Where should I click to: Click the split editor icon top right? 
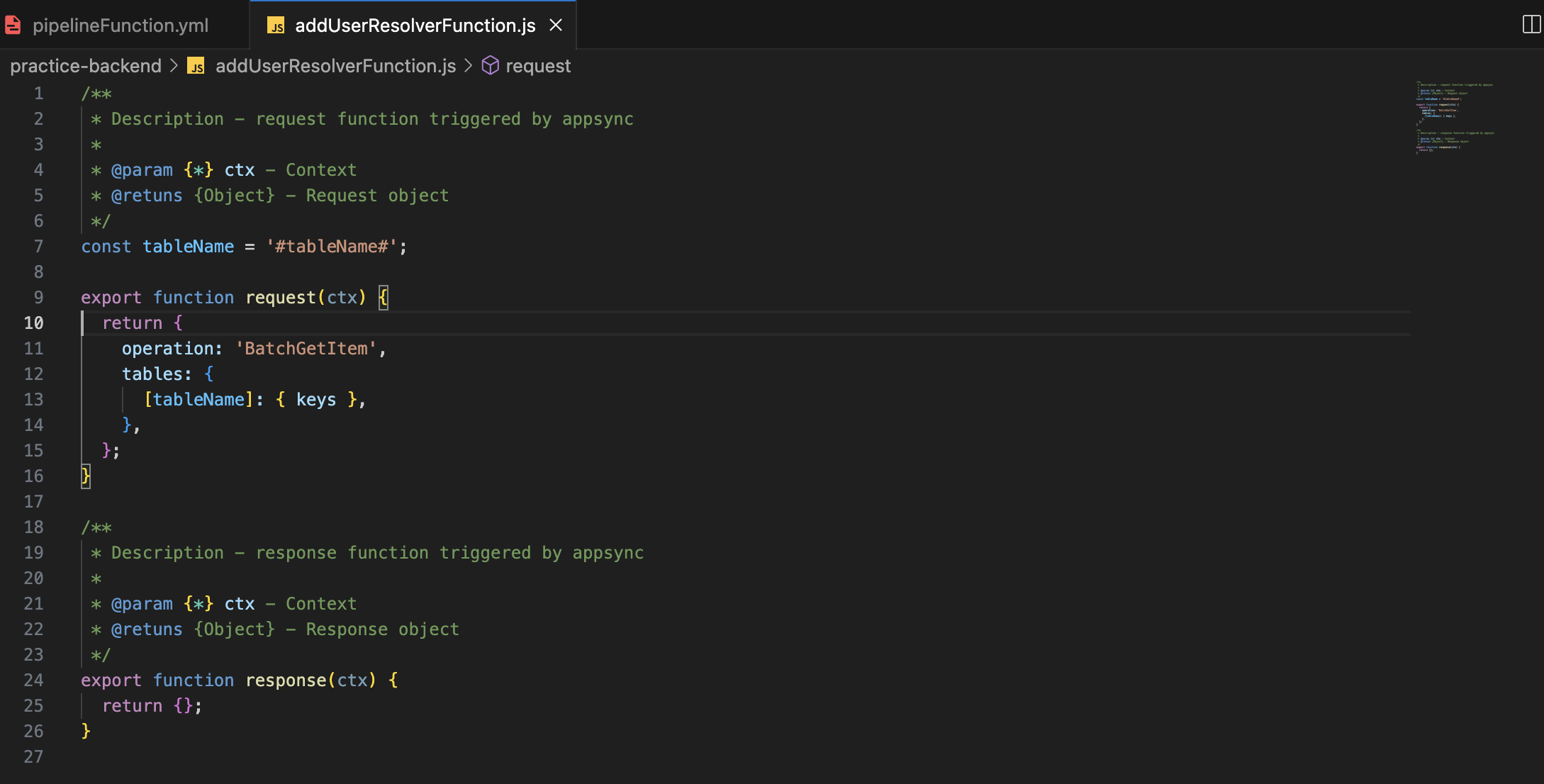point(1528,23)
